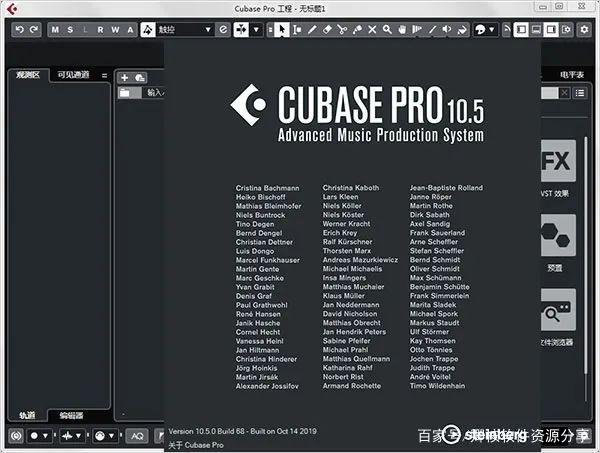The image size is (600, 453).
Task: Click the automation mode icon beside 触控
Action: coord(148,29)
